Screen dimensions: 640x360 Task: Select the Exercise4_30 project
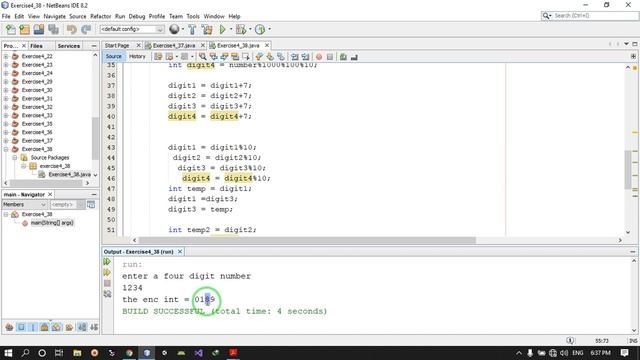pos(37,90)
